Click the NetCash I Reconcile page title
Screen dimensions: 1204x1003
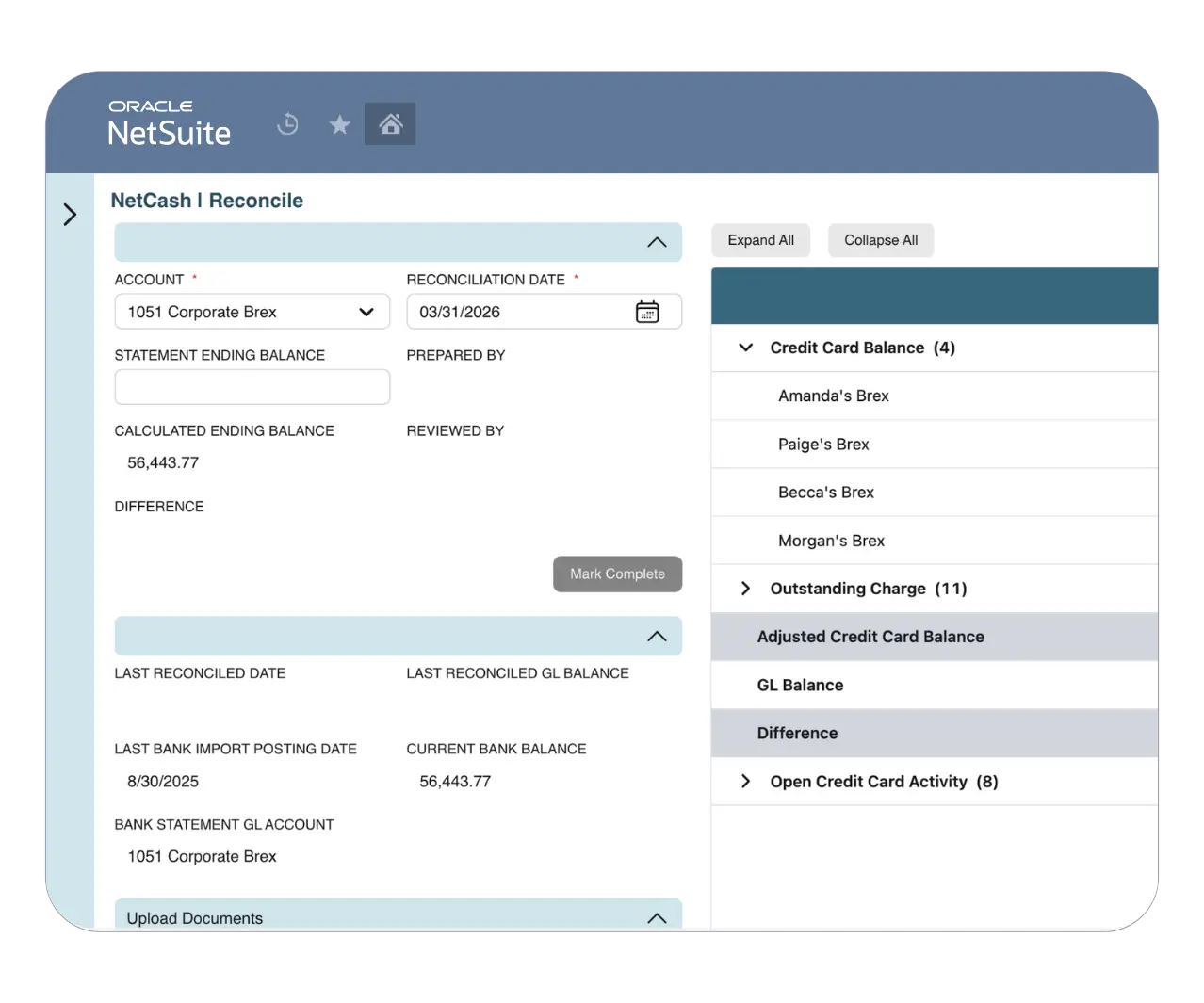point(207,201)
